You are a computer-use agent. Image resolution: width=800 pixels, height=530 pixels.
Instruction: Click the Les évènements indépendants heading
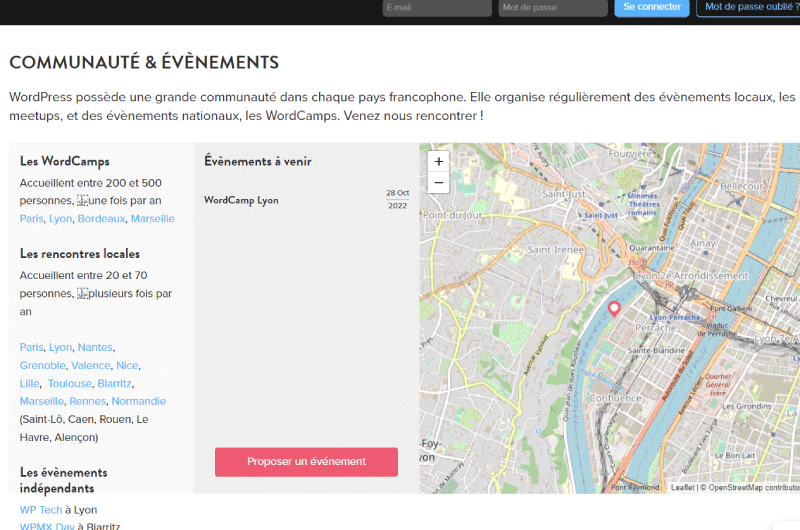pos(64,480)
